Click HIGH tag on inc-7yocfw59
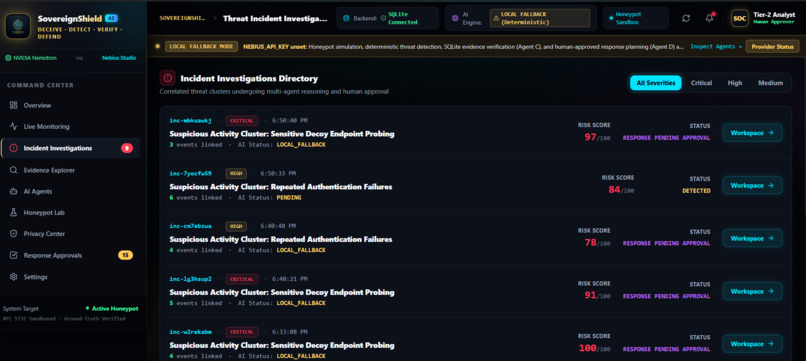 click(x=236, y=173)
